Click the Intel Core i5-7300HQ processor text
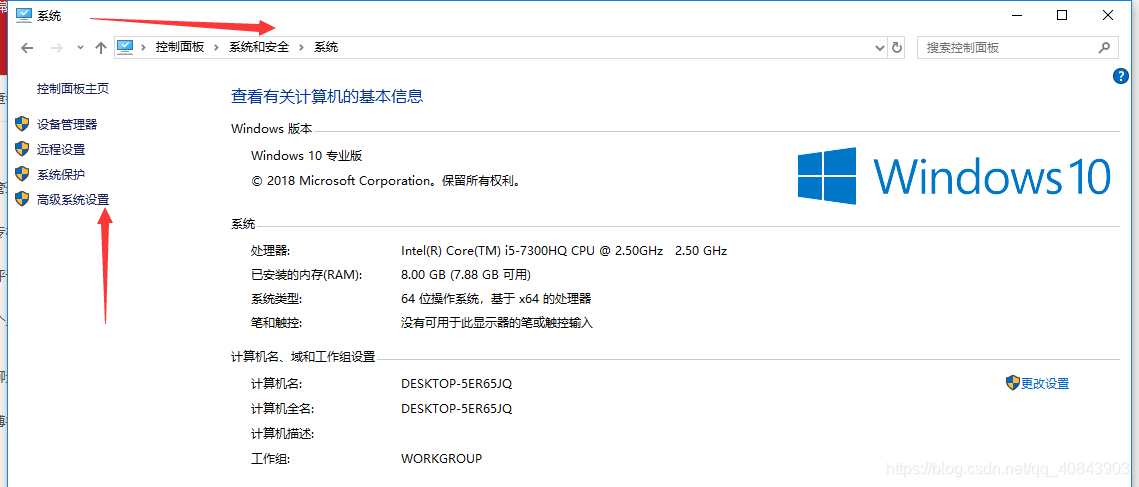The image size is (1139, 487). coord(564,251)
